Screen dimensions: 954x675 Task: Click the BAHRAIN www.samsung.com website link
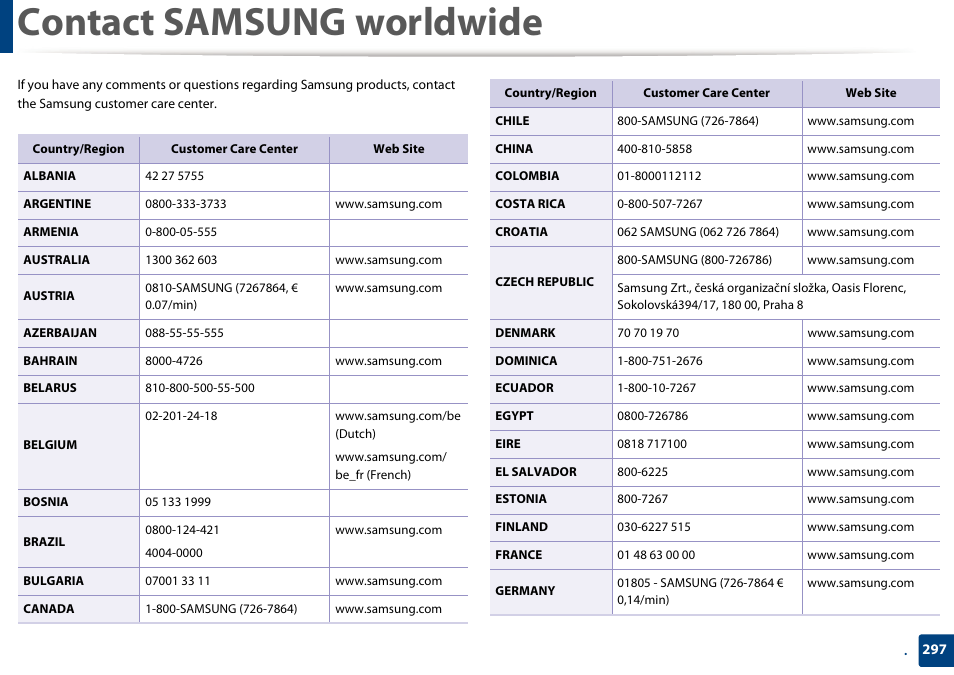388,361
